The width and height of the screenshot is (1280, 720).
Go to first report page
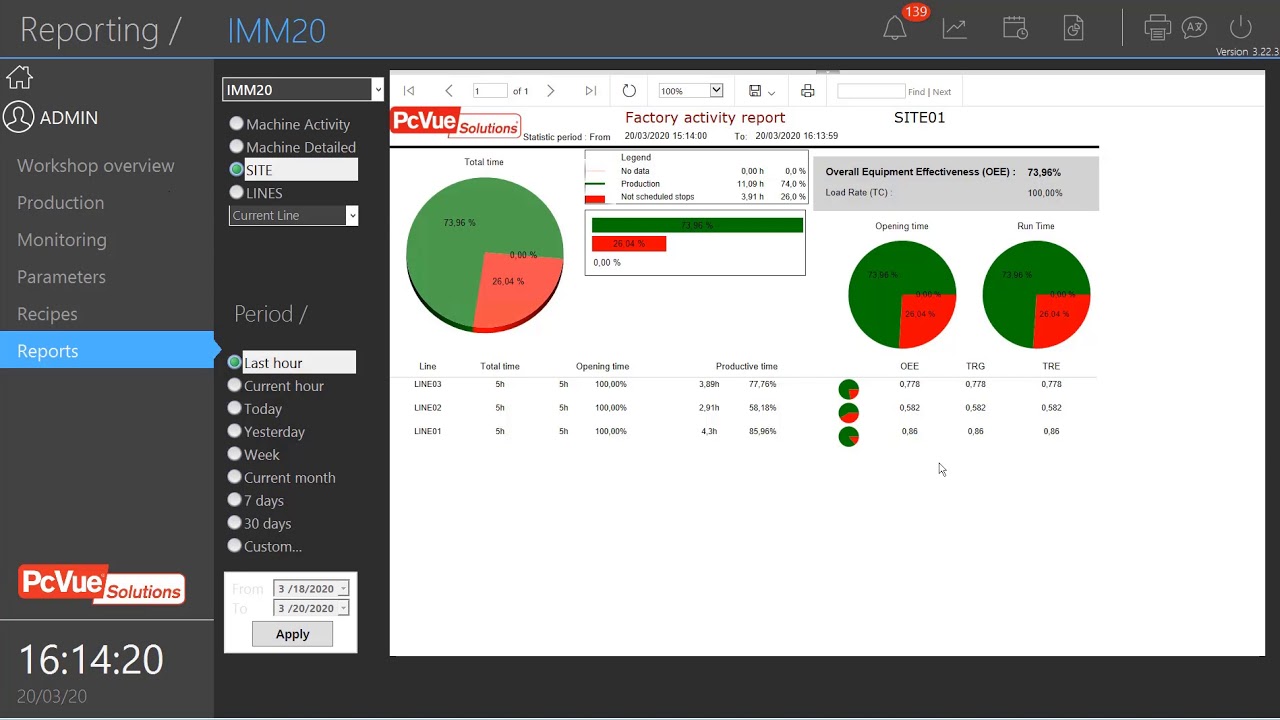[x=409, y=91]
